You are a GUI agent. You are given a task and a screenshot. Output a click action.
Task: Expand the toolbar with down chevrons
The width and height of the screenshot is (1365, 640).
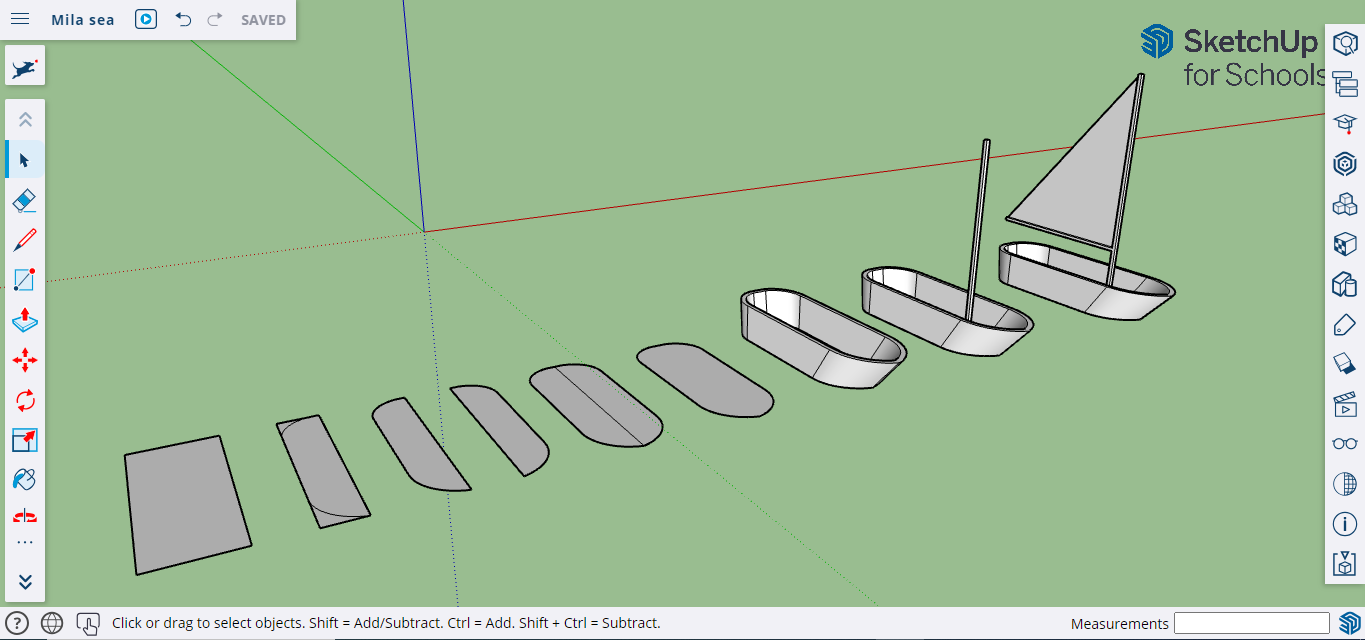tap(25, 582)
